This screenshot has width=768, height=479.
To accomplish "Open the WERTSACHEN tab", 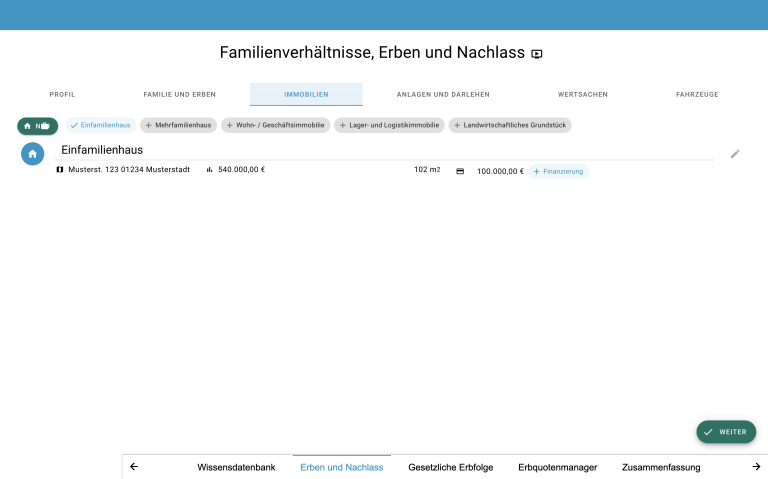I will coord(582,95).
